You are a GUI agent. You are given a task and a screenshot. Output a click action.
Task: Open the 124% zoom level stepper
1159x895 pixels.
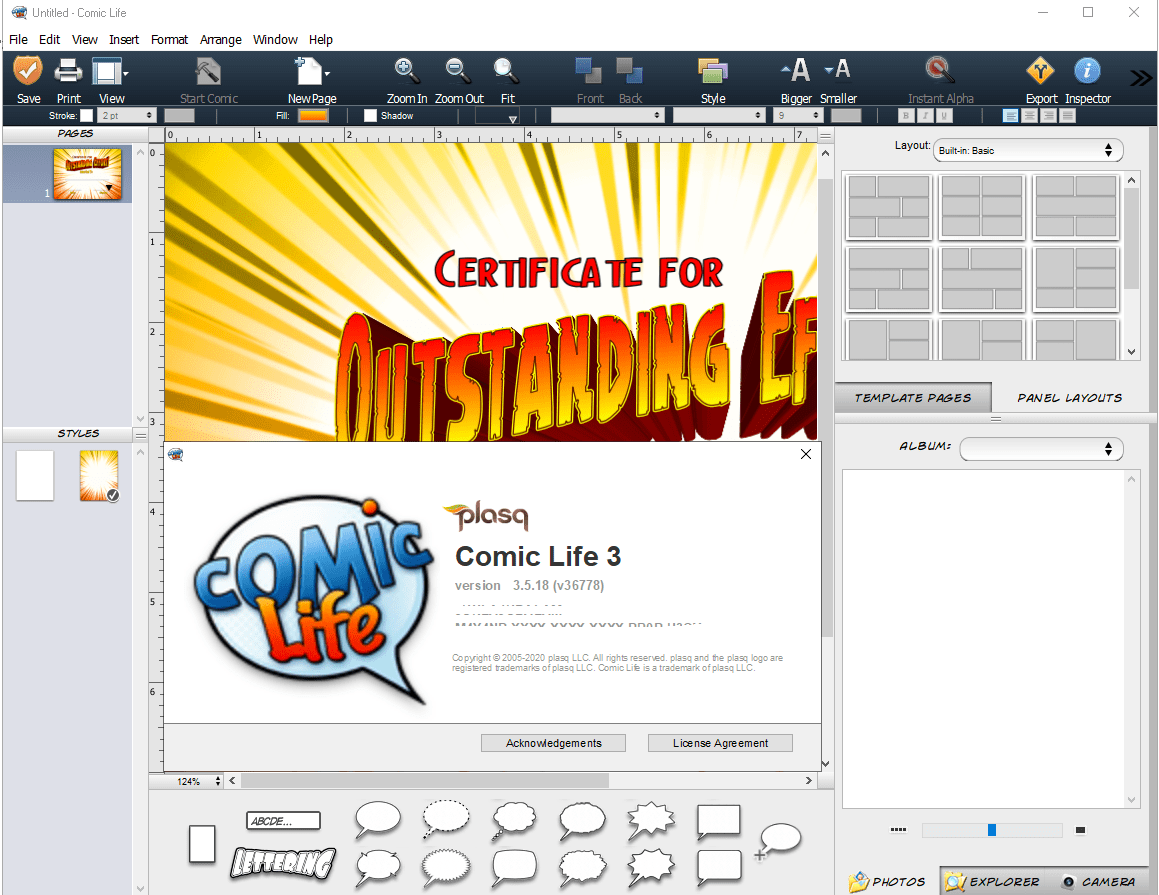[217, 781]
